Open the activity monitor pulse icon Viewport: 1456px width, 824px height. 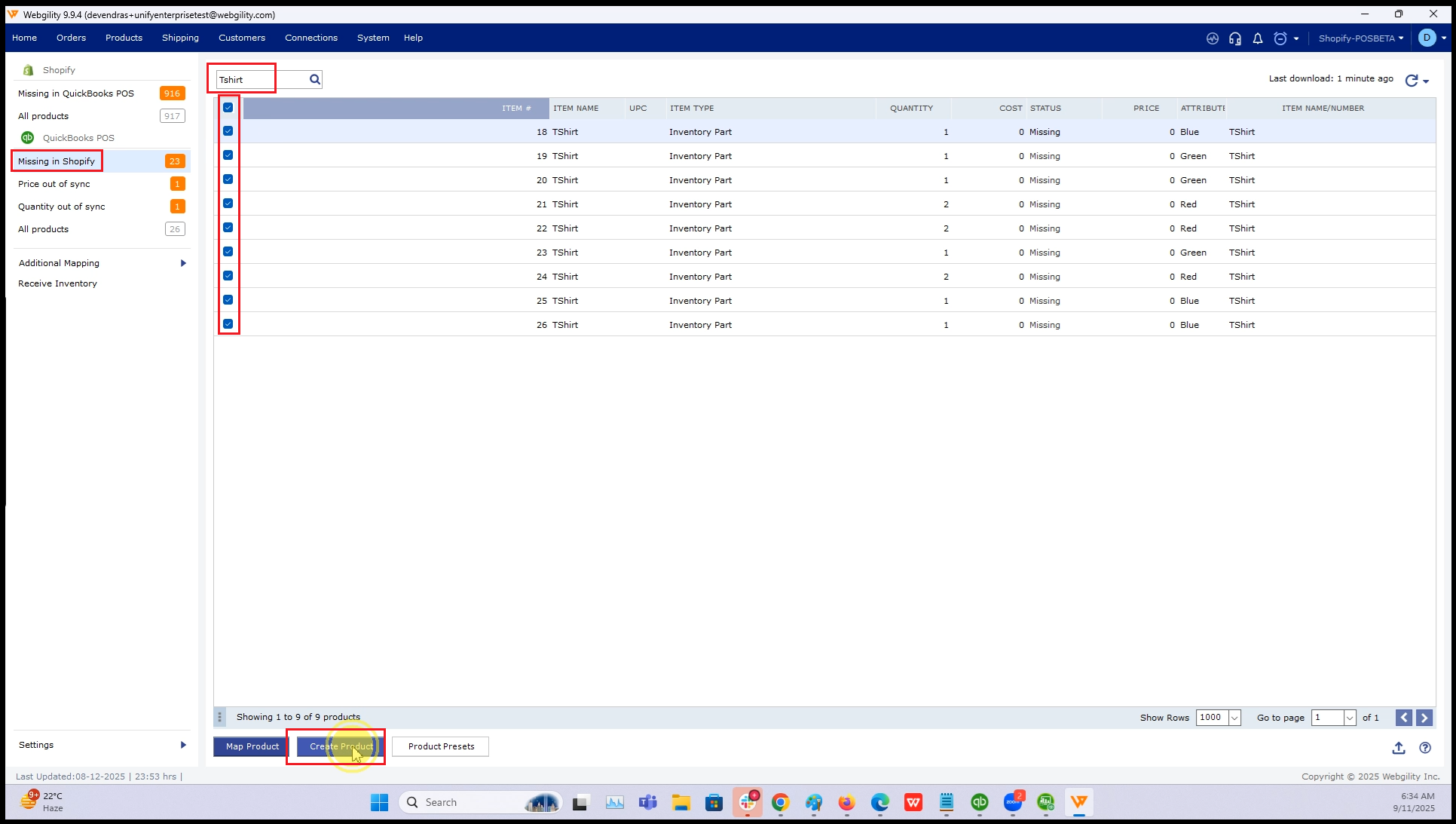1213,38
